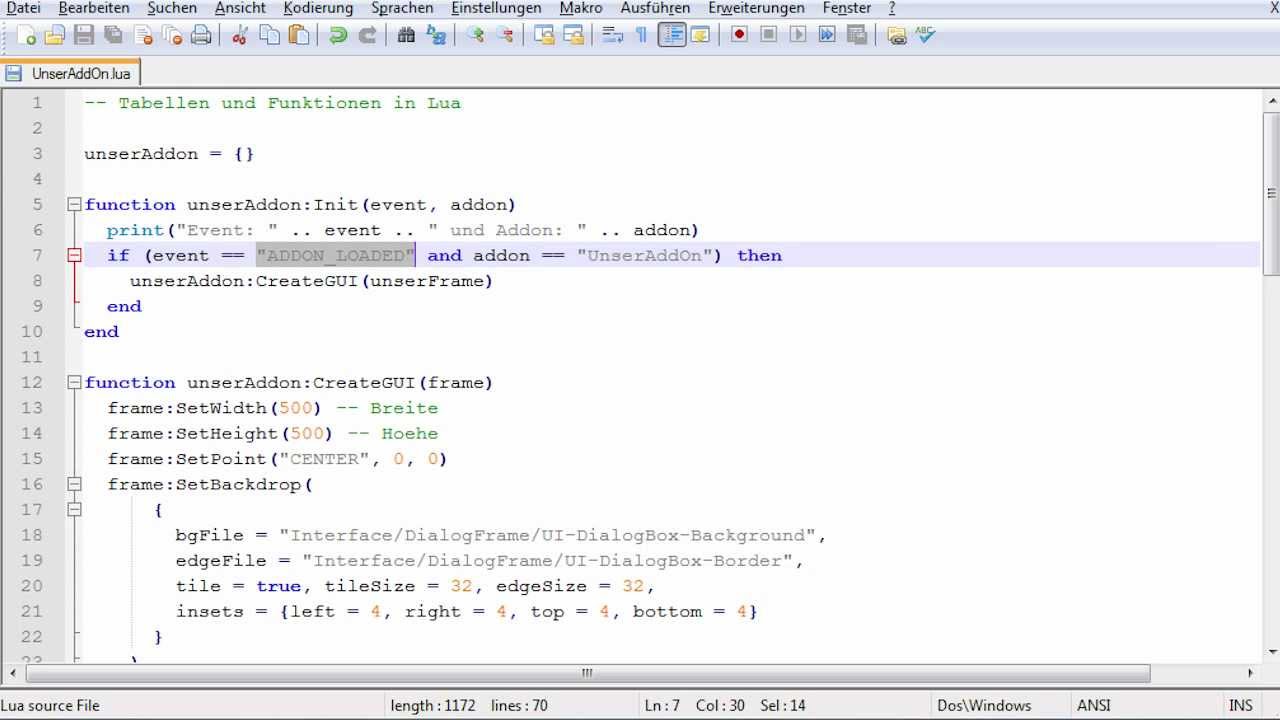Undo last action with green arrow
Viewport: 1280px width, 720px height.
coord(338,35)
